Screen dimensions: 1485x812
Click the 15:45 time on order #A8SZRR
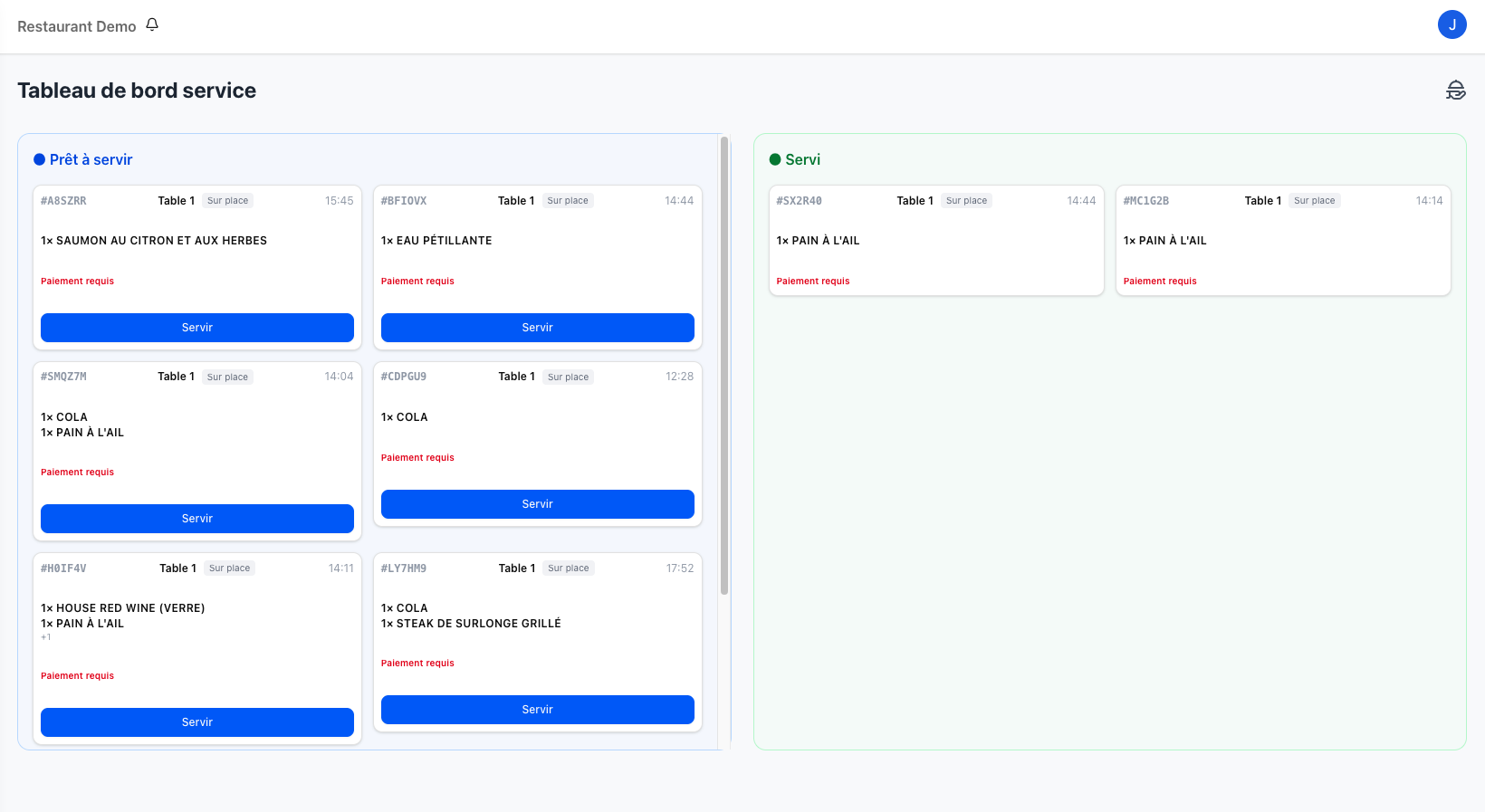(x=340, y=201)
